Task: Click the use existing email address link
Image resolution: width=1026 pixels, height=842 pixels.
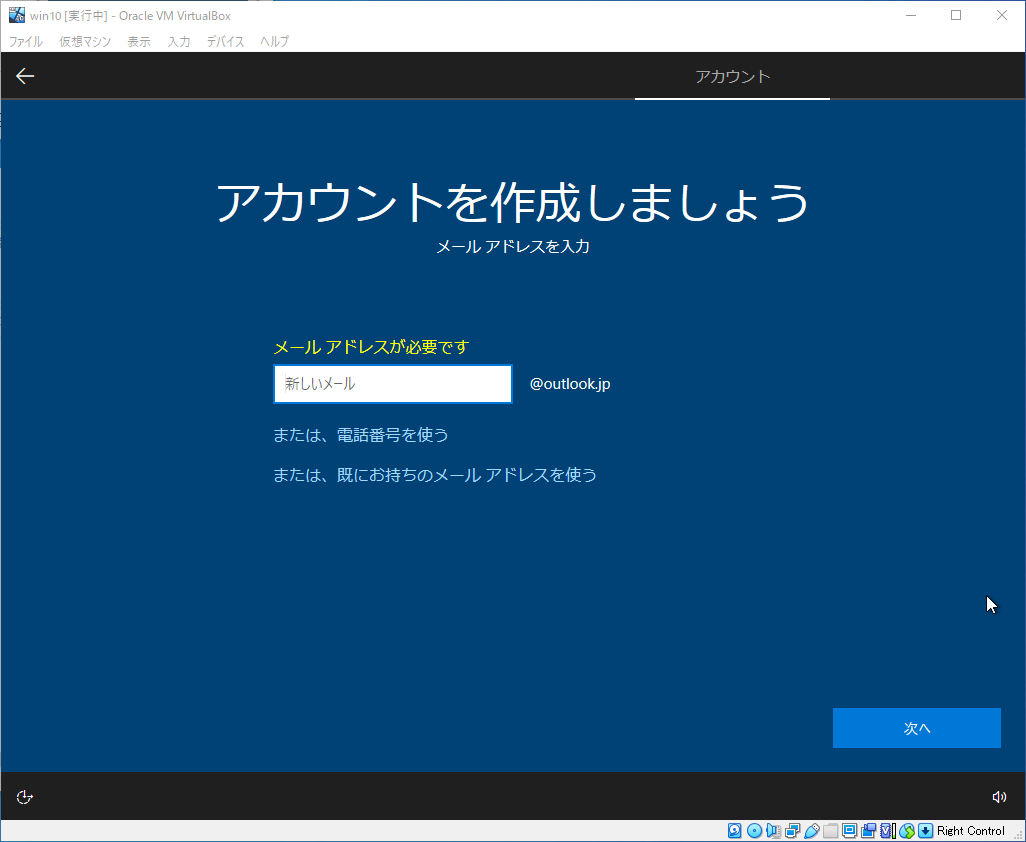Action: tap(434, 474)
